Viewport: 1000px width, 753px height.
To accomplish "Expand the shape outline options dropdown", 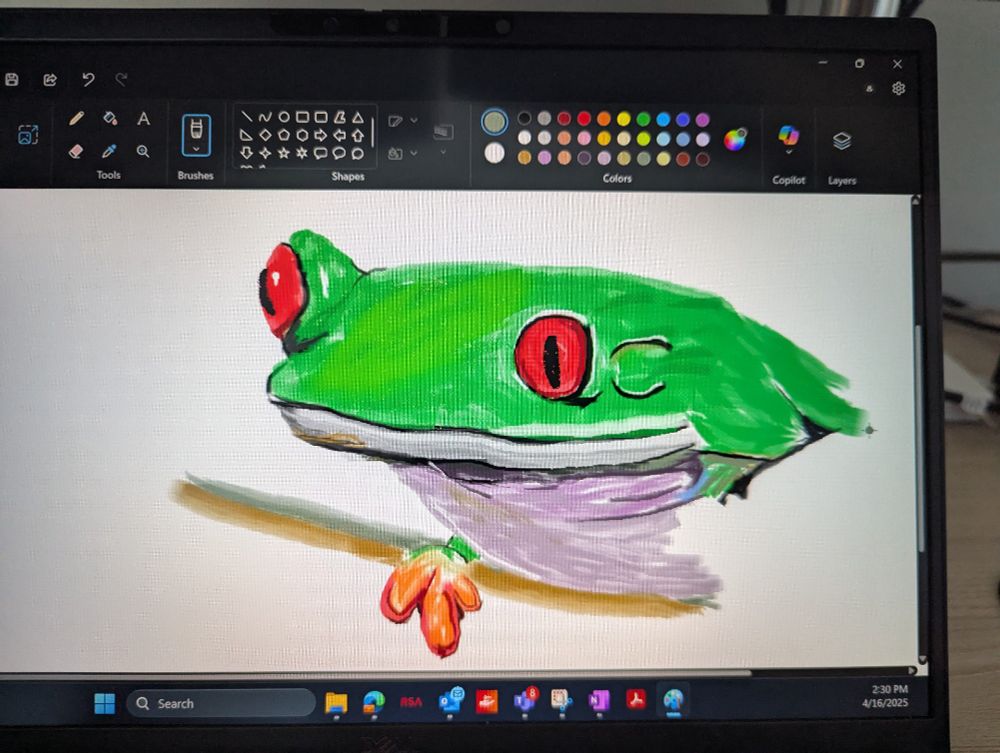I will [414, 120].
